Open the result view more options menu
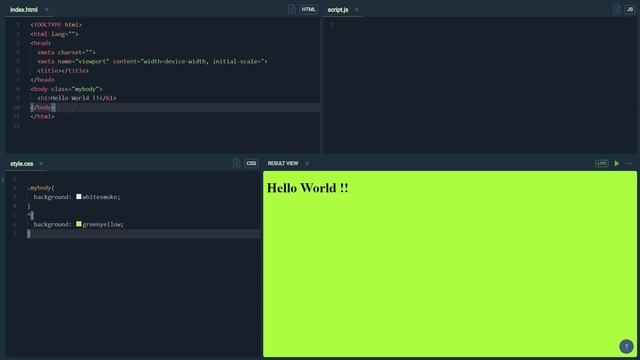The width and height of the screenshot is (640, 360). pyautogui.click(x=629, y=163)
